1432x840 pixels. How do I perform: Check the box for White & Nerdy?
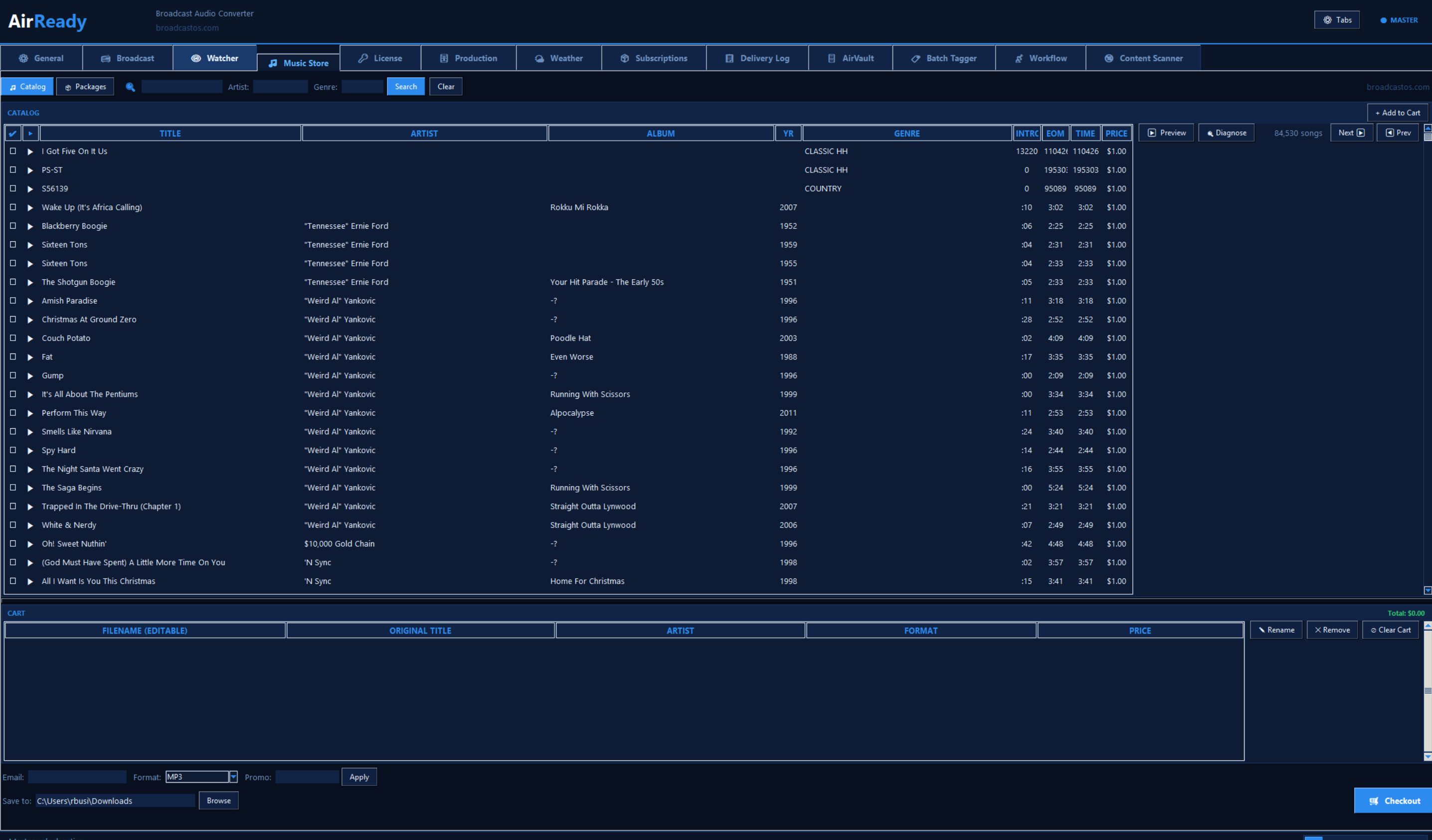click(12, 525)
